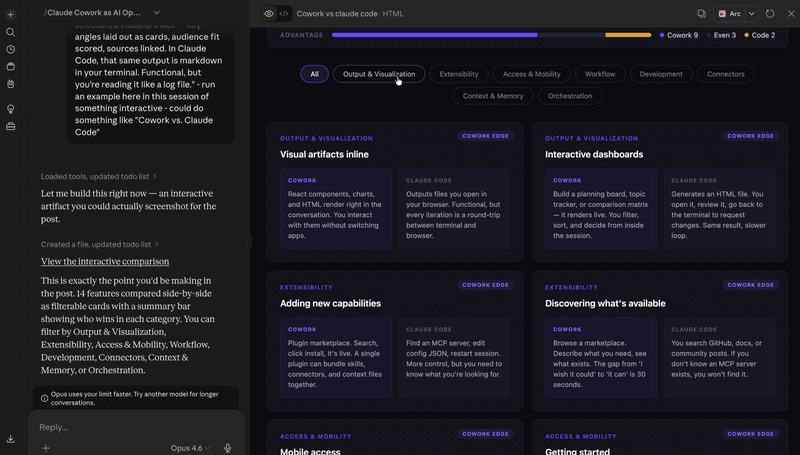Filter cards by Orchestration
The width and height of the screenshot is (800, 455).
point(570,96)
